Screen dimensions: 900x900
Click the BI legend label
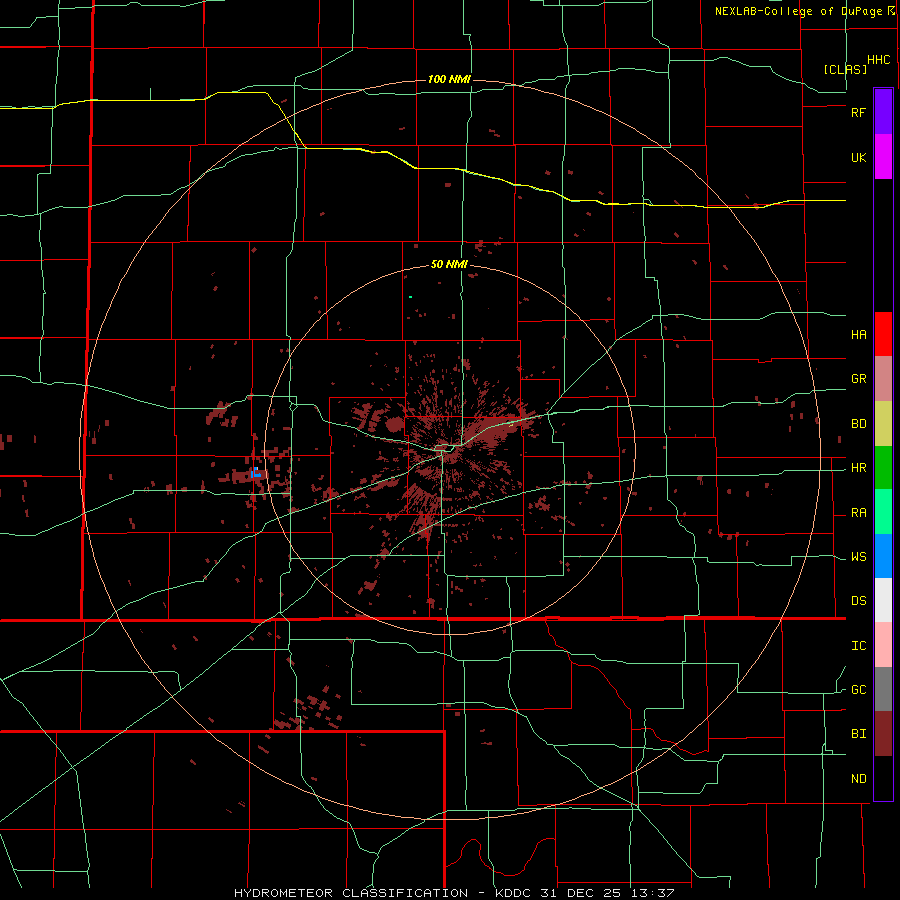pos(858,734)
